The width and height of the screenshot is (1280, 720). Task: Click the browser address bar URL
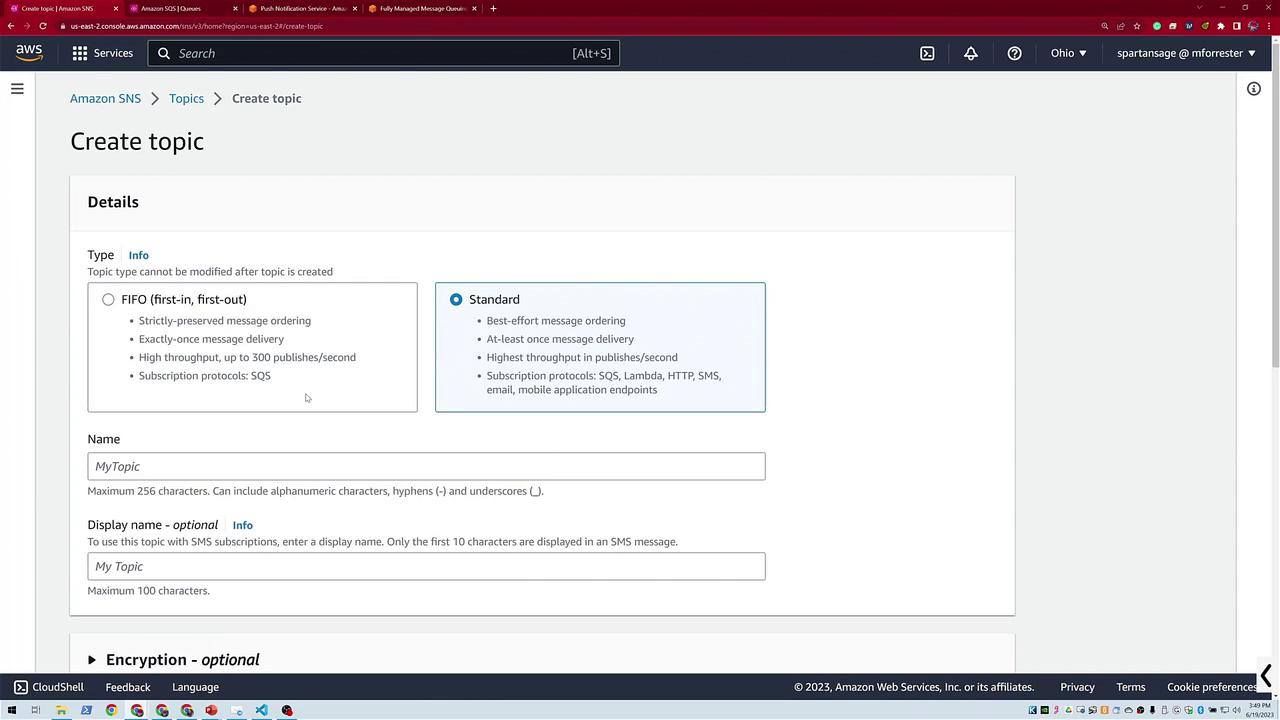click(197, 26)
